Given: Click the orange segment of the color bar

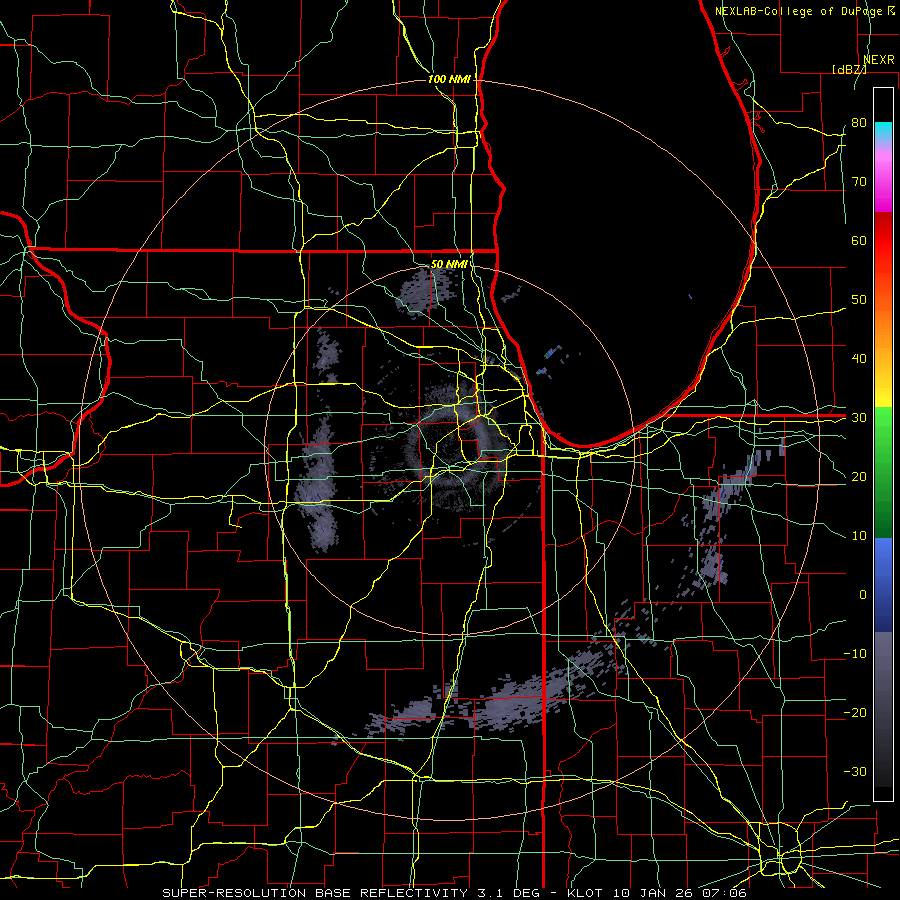Looking at the screenshot, I should click(x=883, y=330).
